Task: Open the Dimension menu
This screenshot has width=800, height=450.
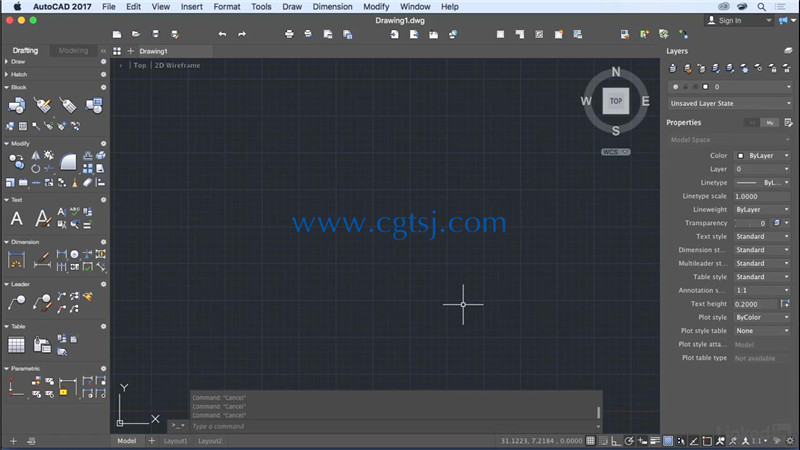Action: pos(332,7)
